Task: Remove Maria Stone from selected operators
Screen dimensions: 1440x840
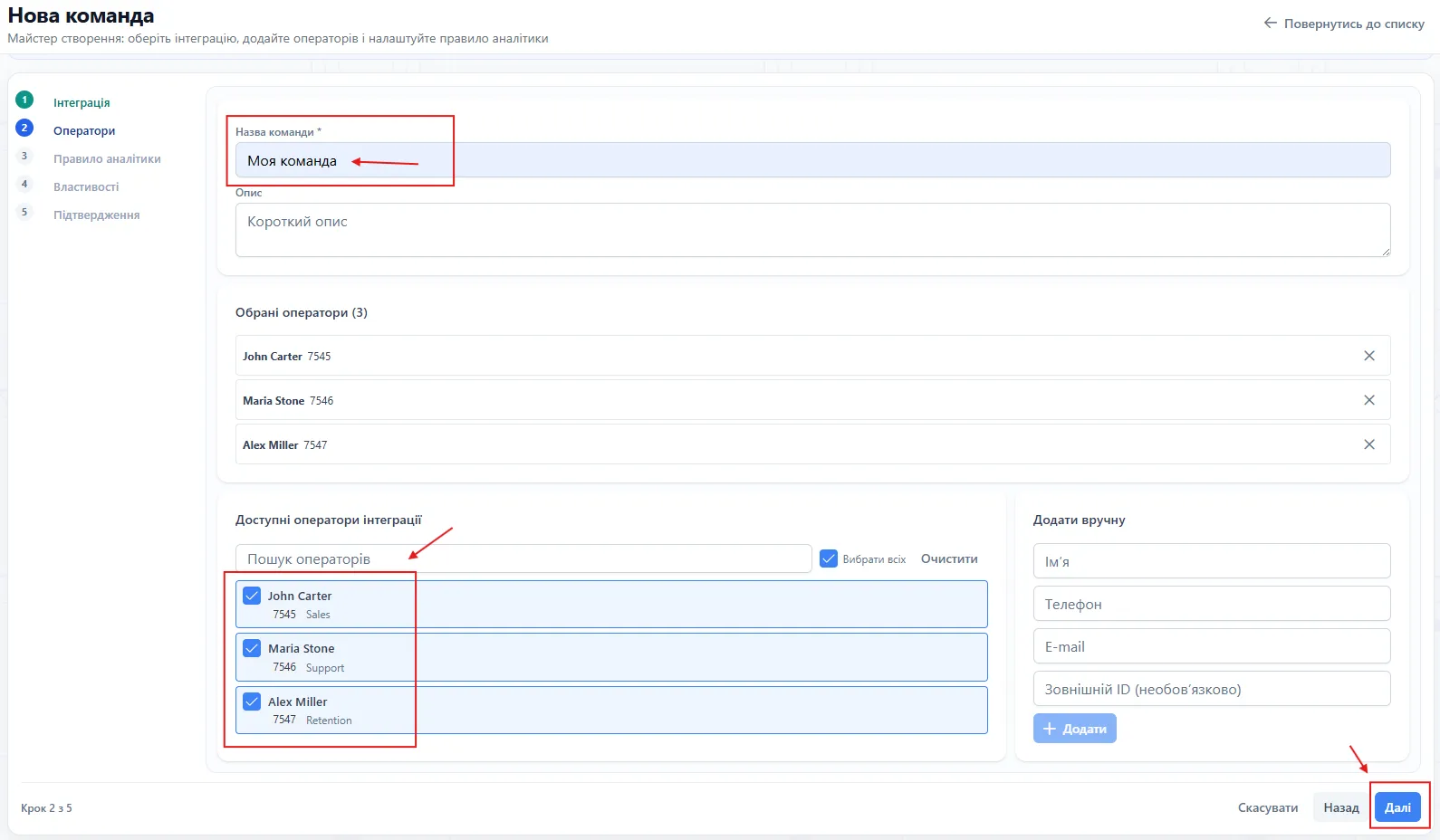Action: (x=1368, y=400)
